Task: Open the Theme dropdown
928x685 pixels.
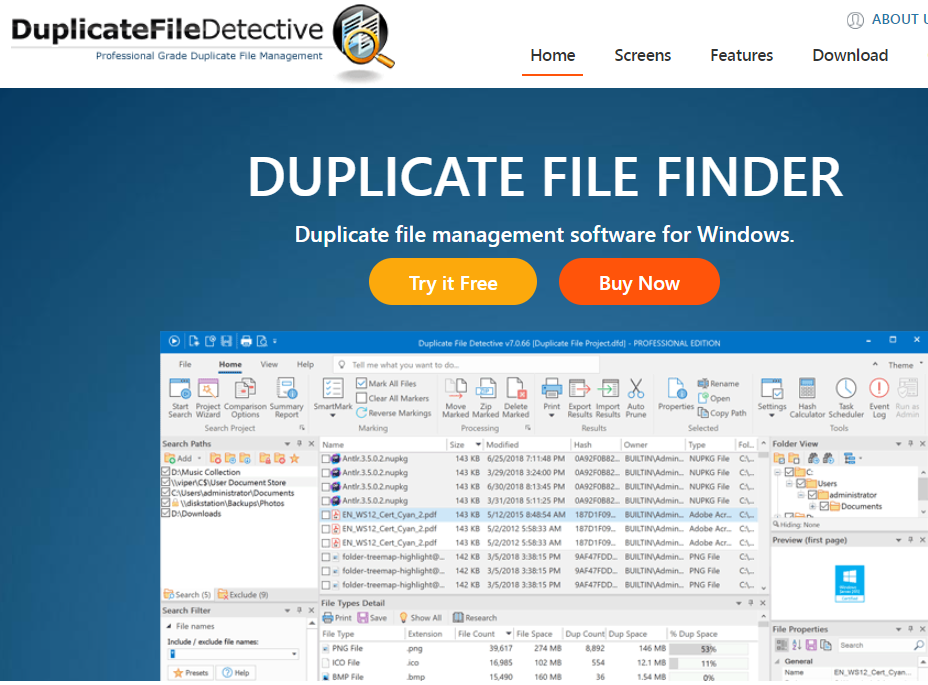Action: pos(906,365)
